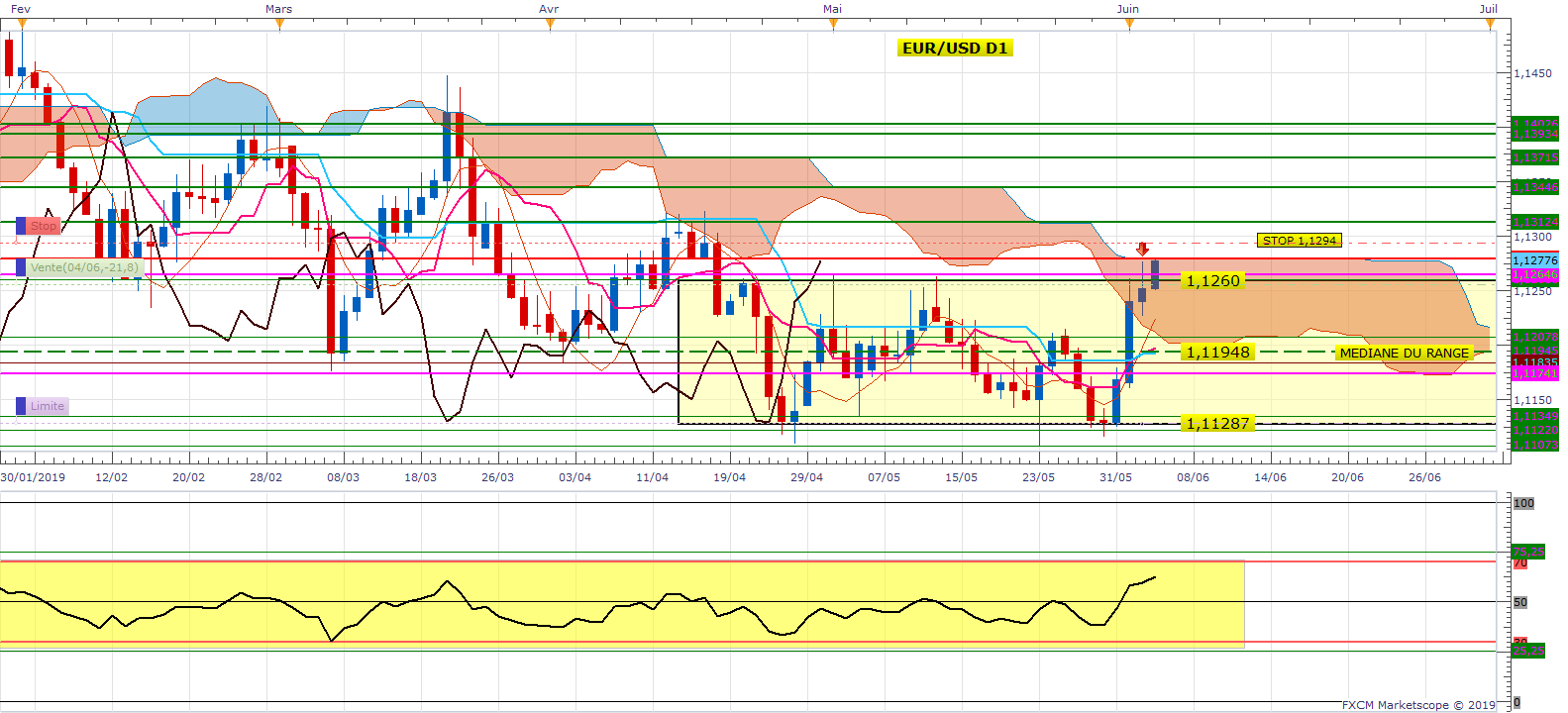Select the STOP 1,1294 annotation label
This screenshot has width=1568, height=713.
(1300, 241)
